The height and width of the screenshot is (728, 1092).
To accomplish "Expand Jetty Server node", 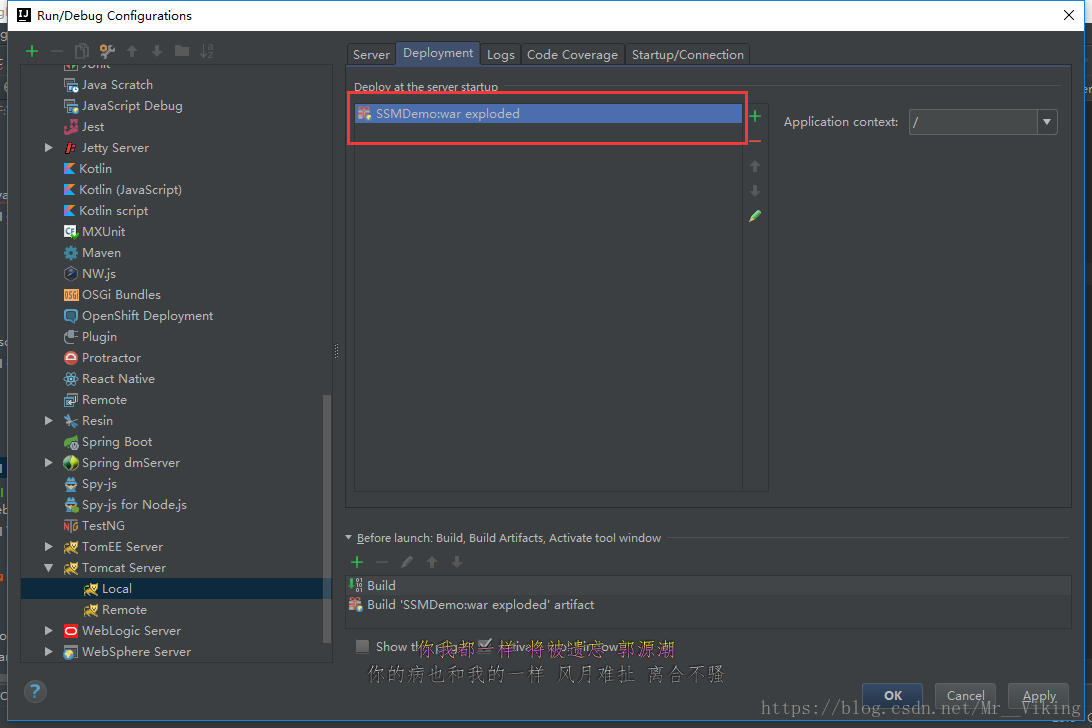I will (x=48, y=148).
